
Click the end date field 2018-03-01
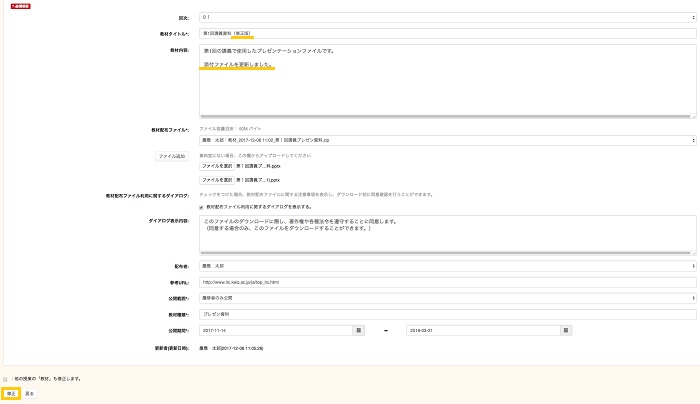click(x=482, y=329)
